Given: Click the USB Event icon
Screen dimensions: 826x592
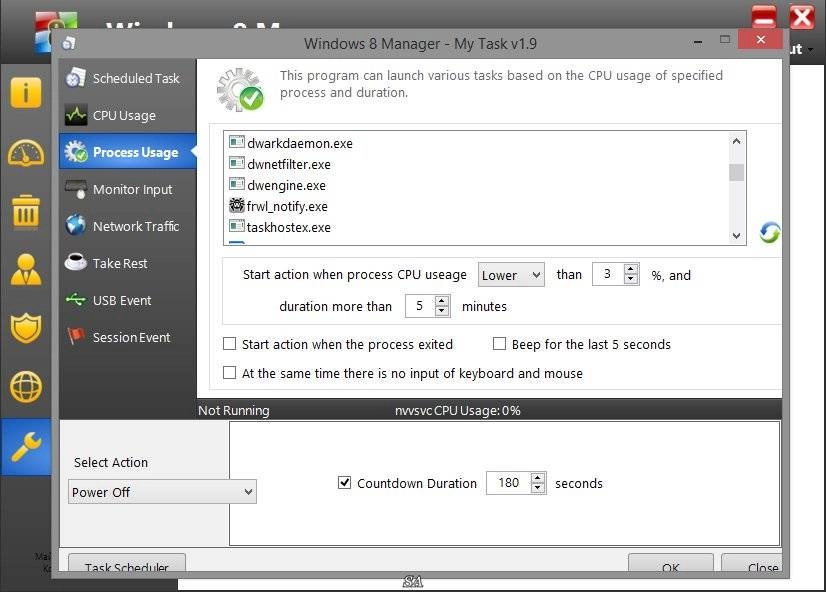Looking at the screenshot, I should 76,300.
